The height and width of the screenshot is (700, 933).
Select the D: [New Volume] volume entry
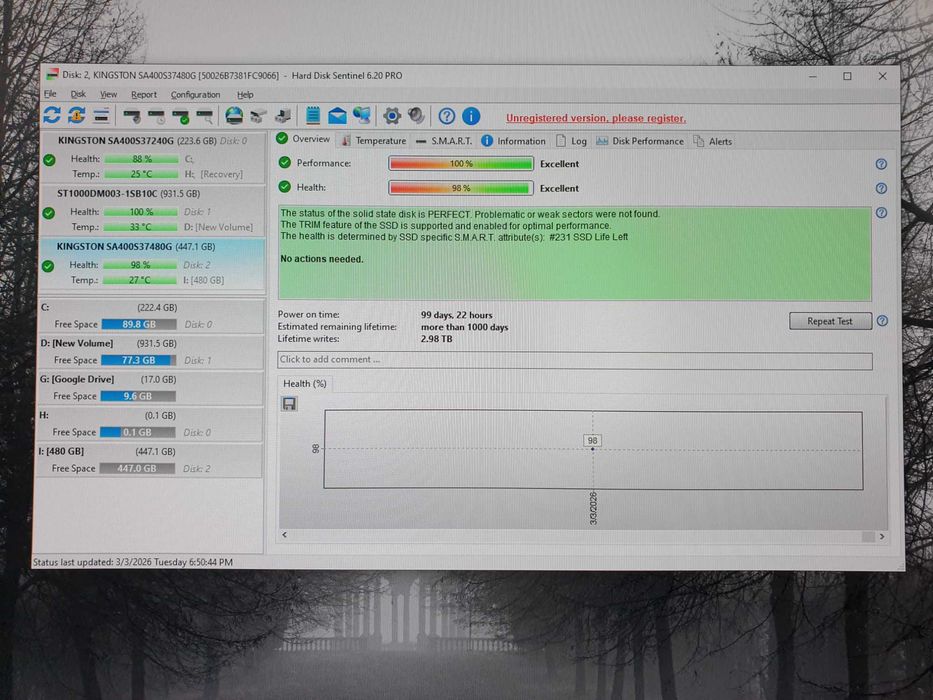tap(150, 352)
